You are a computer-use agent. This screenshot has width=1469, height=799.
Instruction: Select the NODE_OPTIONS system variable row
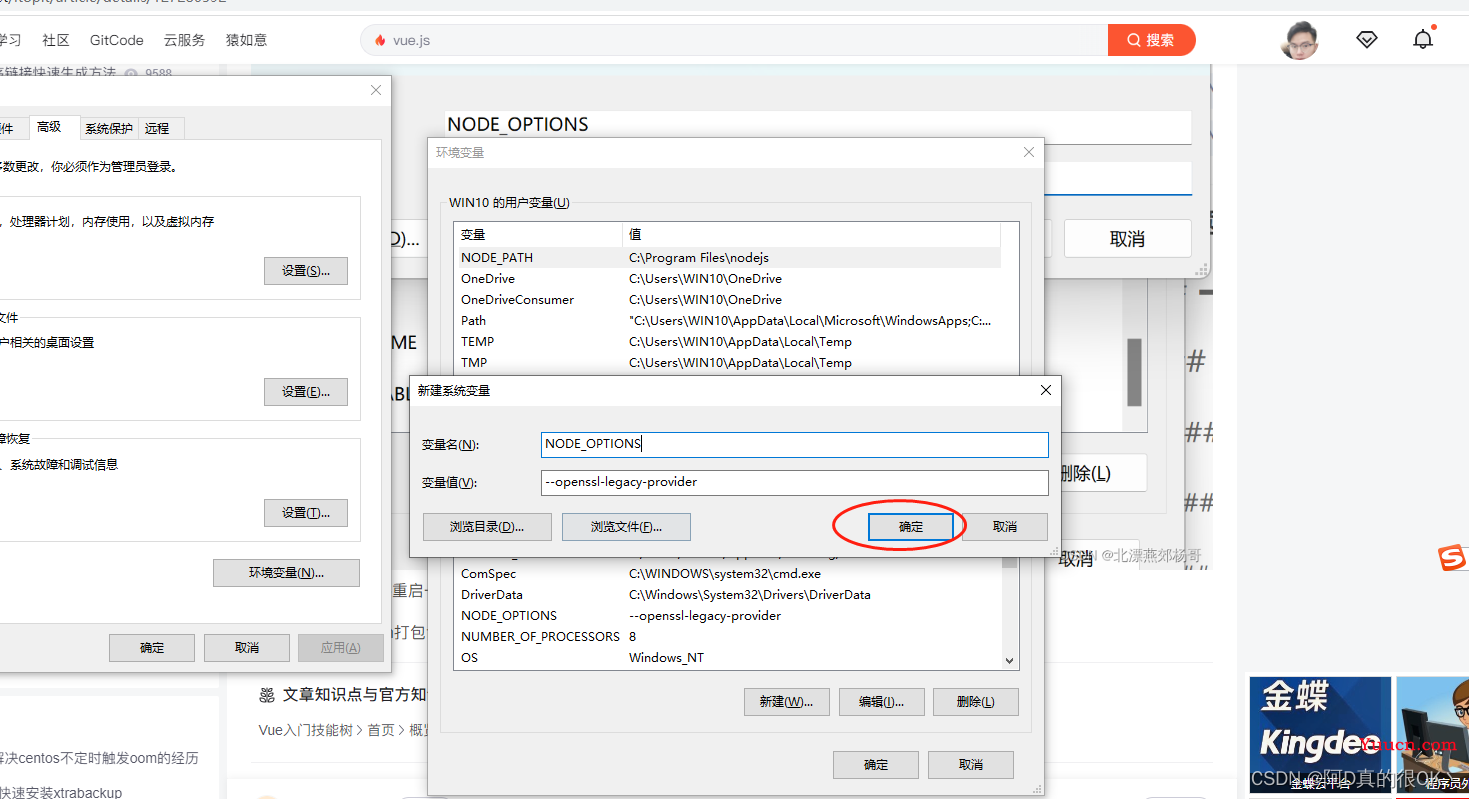pyautogui.click(x=728, y=615)
